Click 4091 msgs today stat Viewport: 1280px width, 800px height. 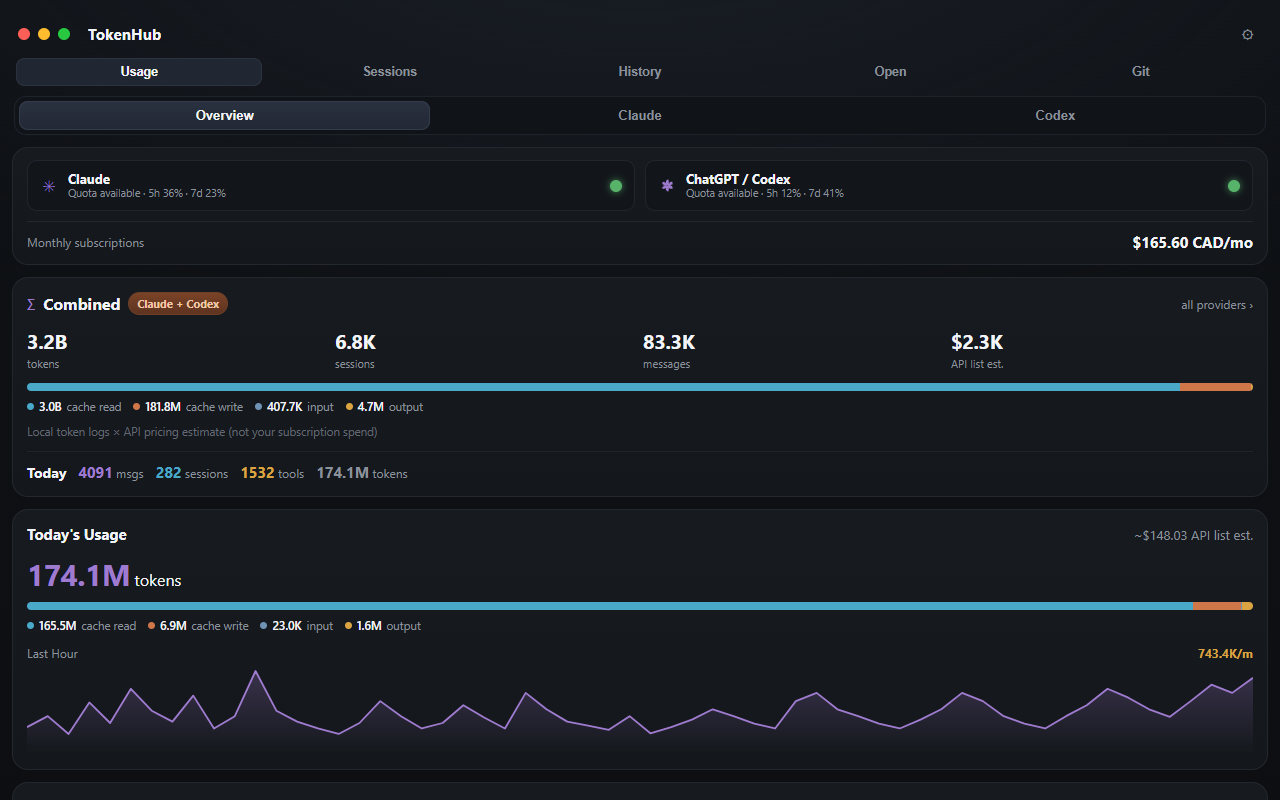111,473
